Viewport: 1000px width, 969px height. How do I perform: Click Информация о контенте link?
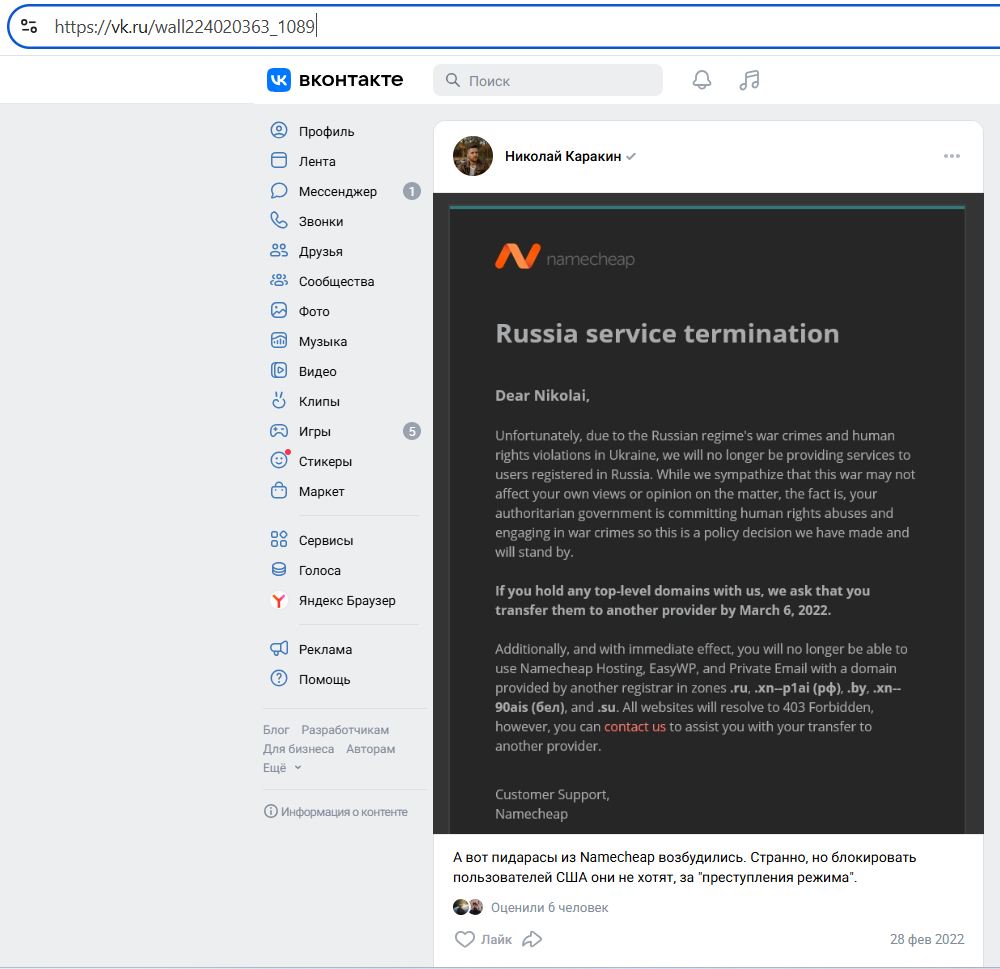[335, 811]
